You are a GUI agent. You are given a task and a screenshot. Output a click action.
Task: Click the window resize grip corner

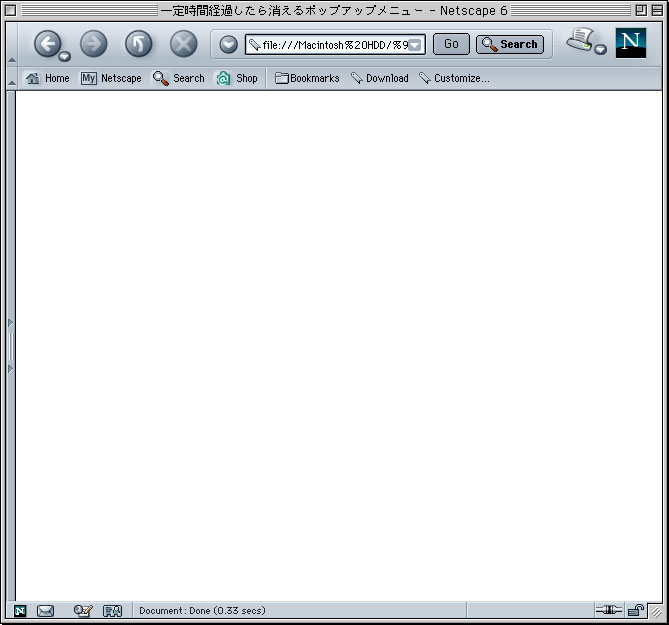point(656,612)
